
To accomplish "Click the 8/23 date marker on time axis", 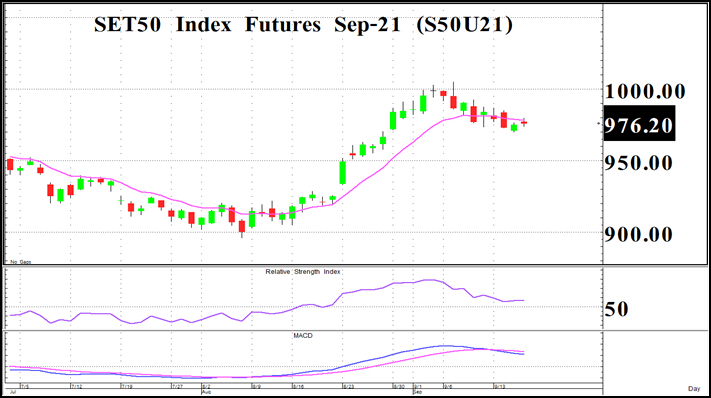I will pyautogui.click(x=348, y=387).
